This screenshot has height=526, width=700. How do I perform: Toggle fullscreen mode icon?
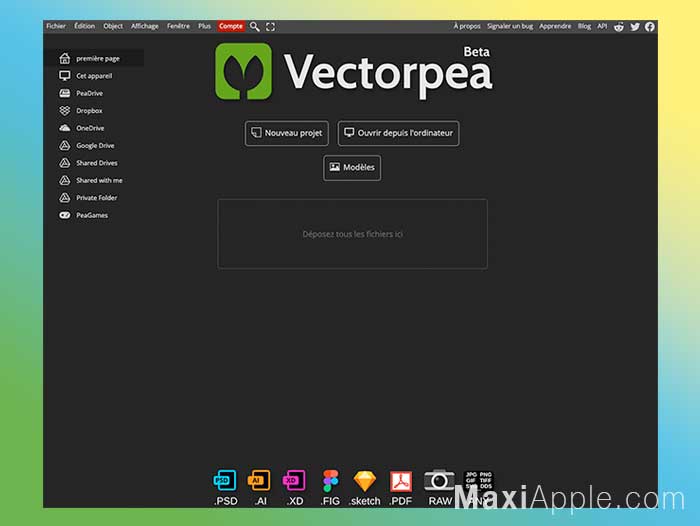(271, 27)
